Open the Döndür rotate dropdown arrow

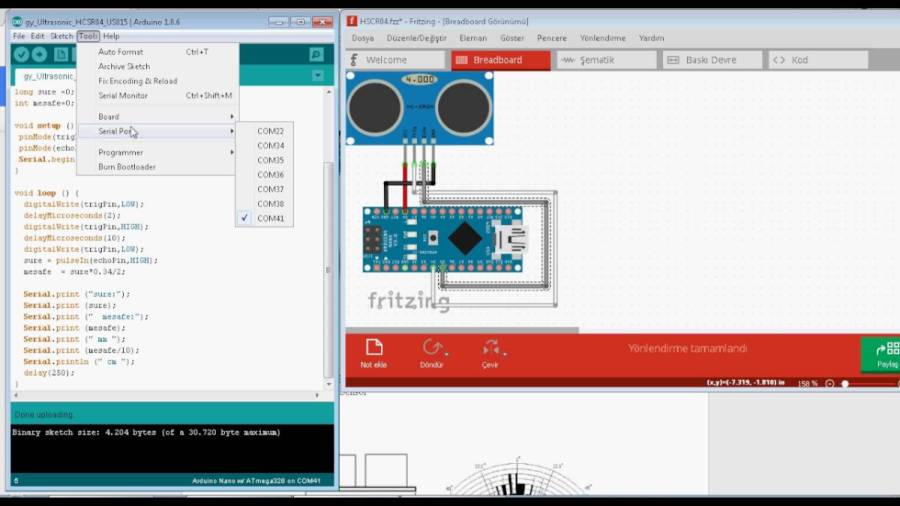point(447,354)
